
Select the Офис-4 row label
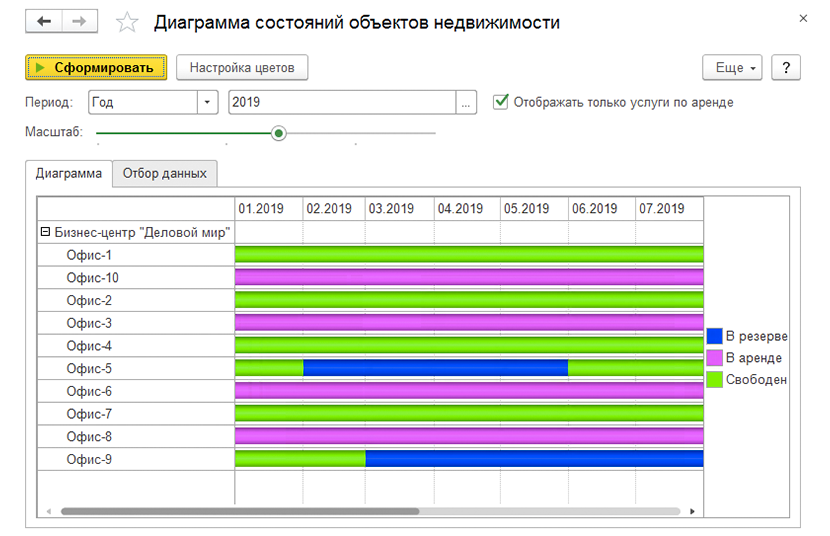pos(89,346)
